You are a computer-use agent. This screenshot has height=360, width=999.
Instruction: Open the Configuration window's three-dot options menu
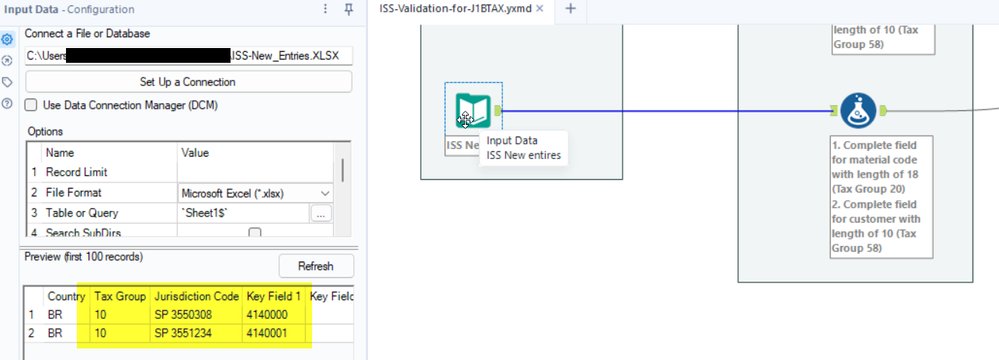coord(326,9)
